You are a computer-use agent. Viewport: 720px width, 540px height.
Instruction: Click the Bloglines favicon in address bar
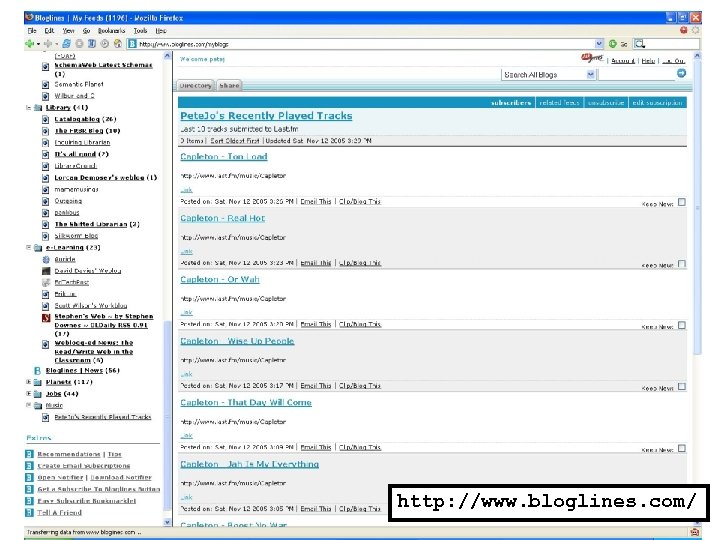coord(132,44)
